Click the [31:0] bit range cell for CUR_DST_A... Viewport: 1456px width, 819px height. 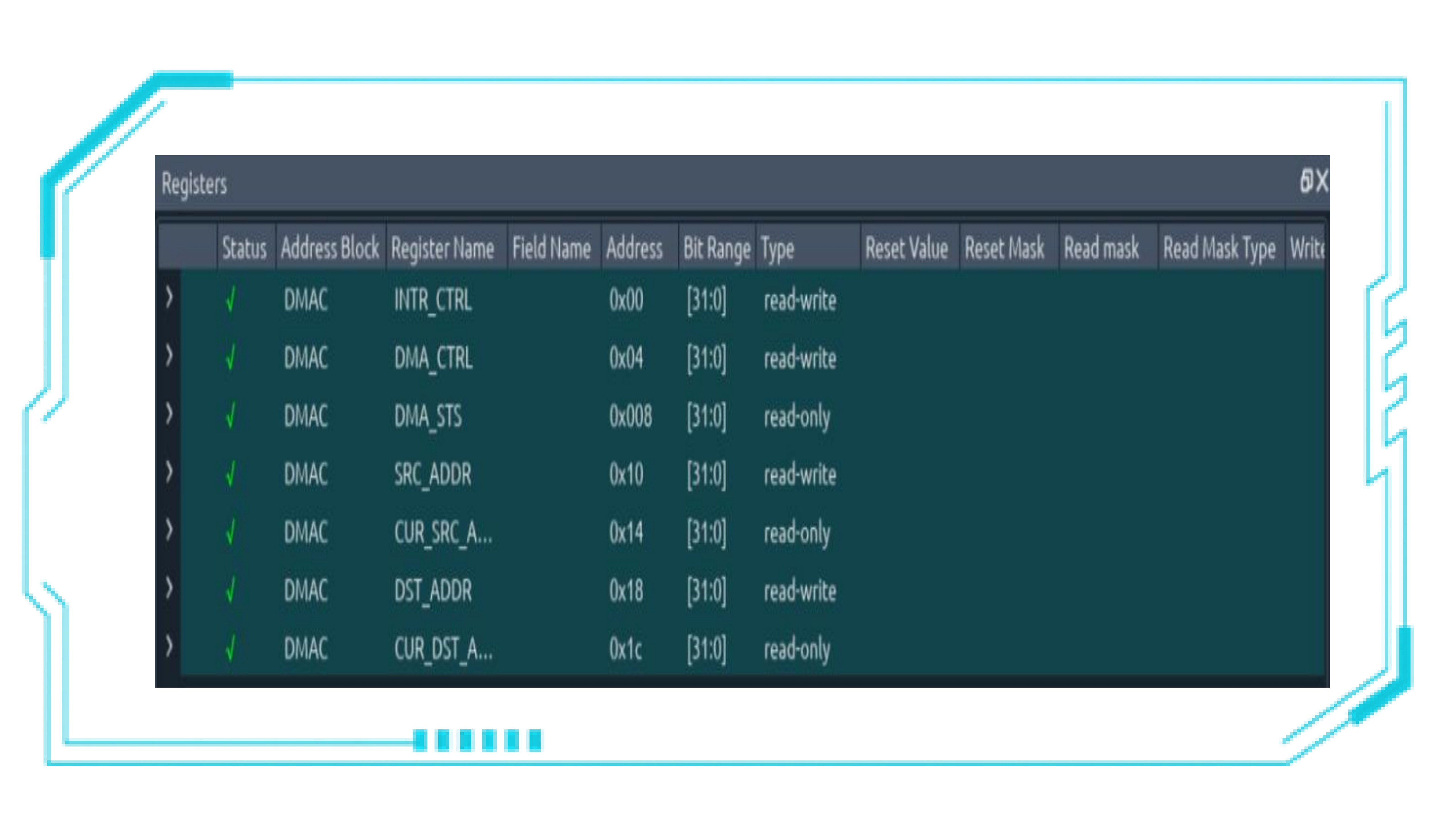pyautogui.click(x=706, y=650)
